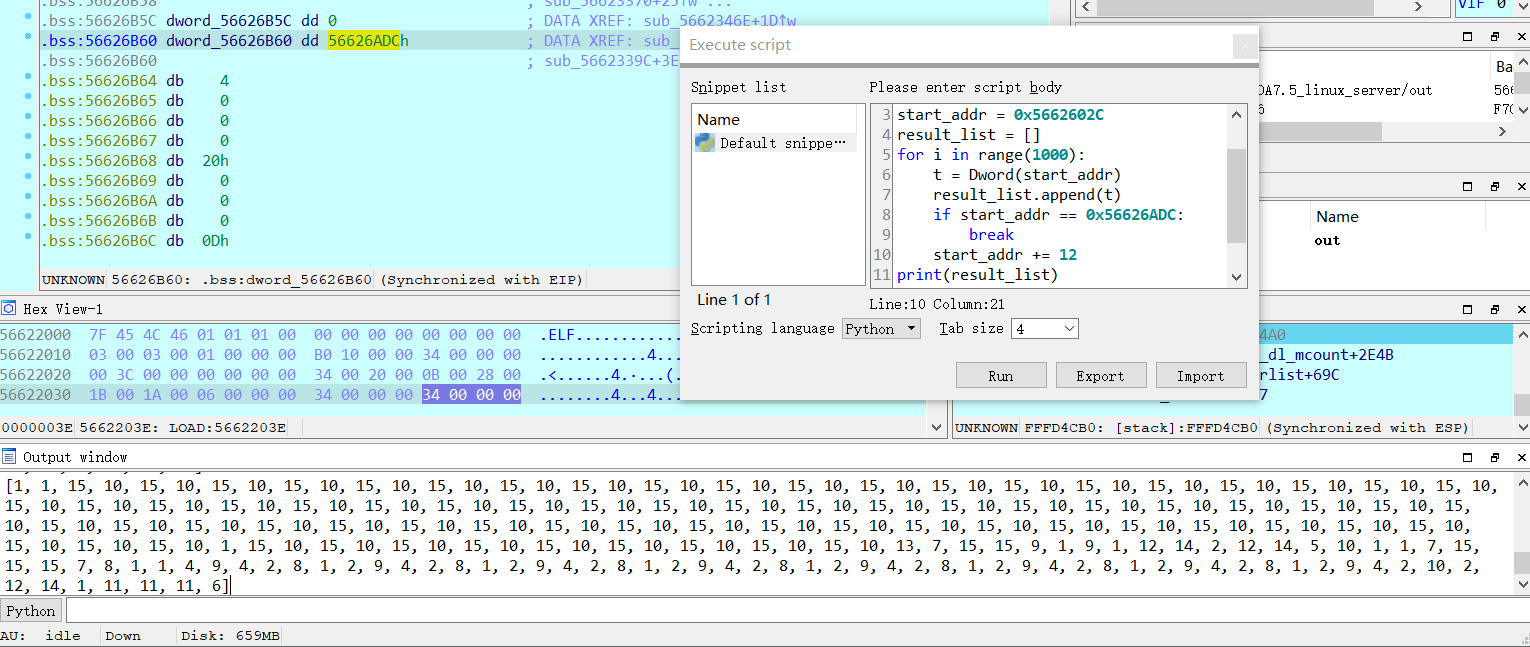Click 'db 20h' at .bss:56626B68
Image resolution: width=1530 pixels, height=647 pixels.
[198, 161]
